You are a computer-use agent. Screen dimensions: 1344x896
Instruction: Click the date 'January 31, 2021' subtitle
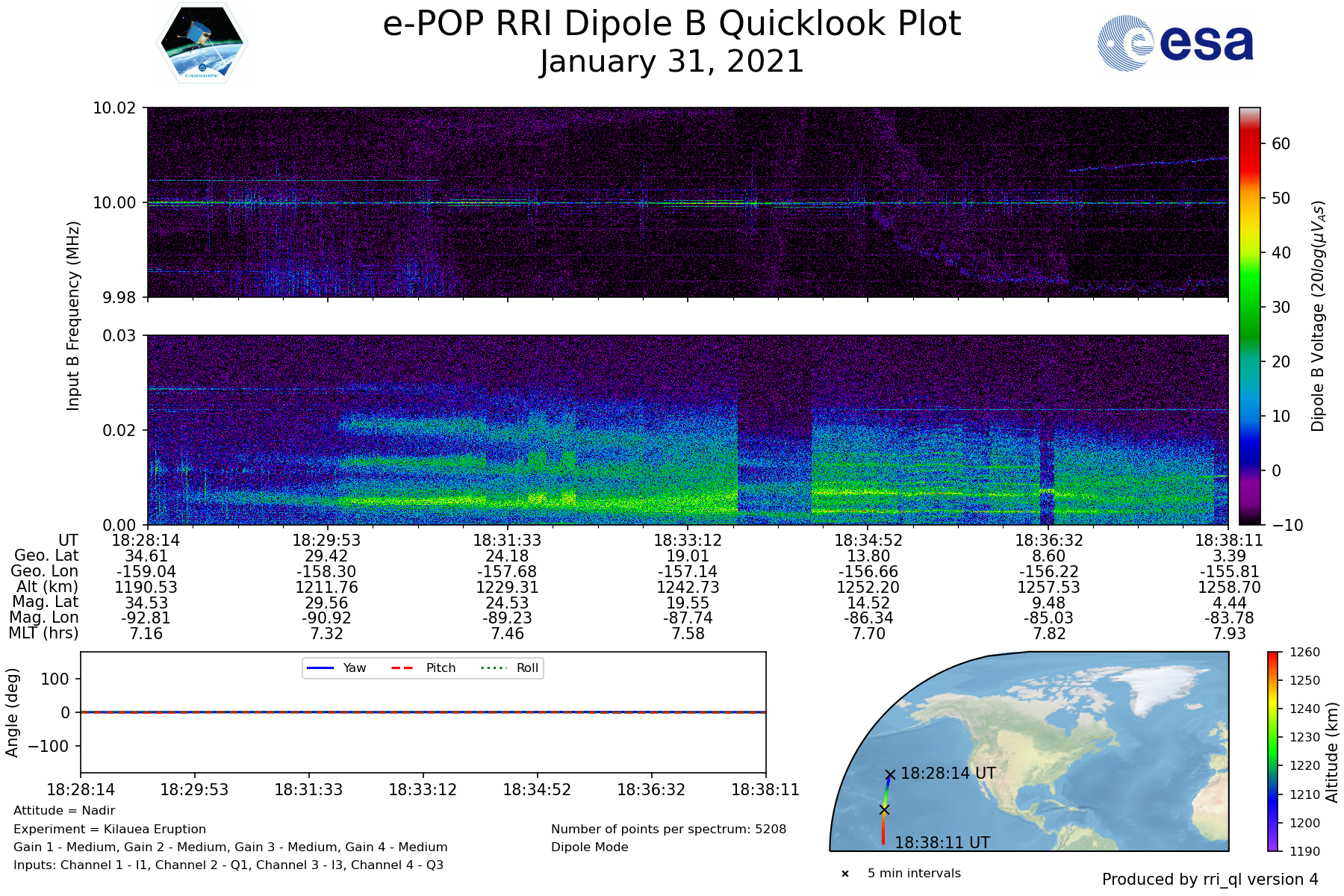coord(671,62)
